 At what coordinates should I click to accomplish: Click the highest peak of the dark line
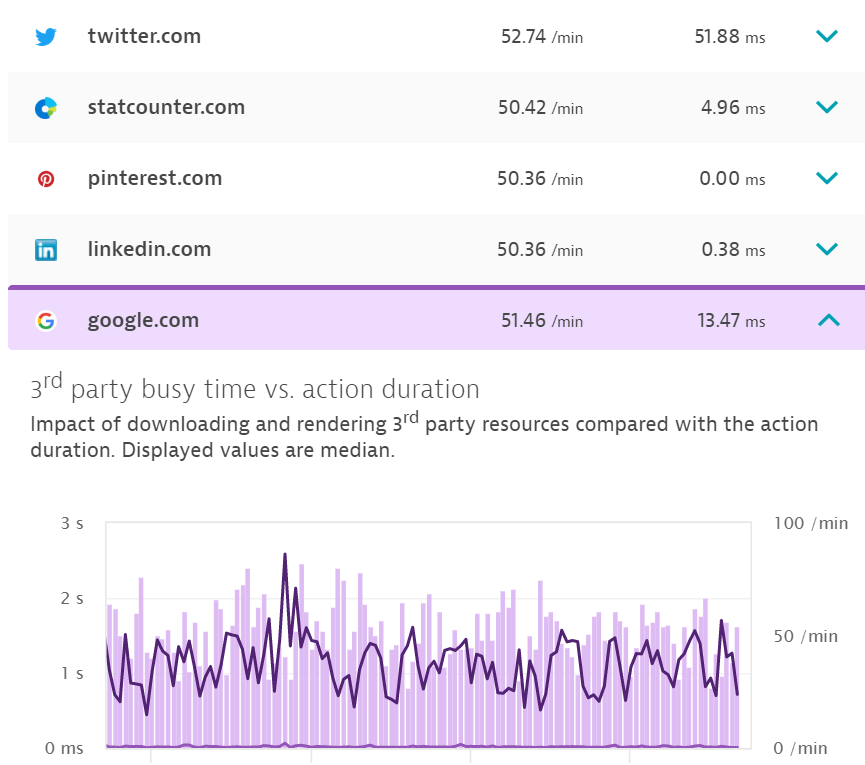pos(285,555)
